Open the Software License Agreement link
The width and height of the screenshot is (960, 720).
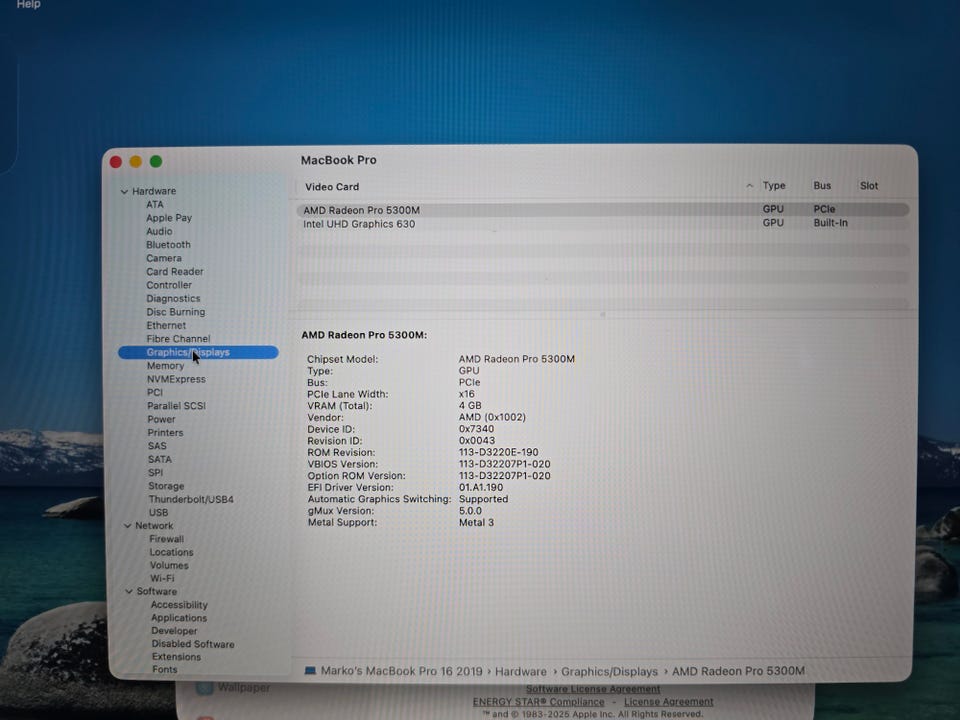click(593, 689)
